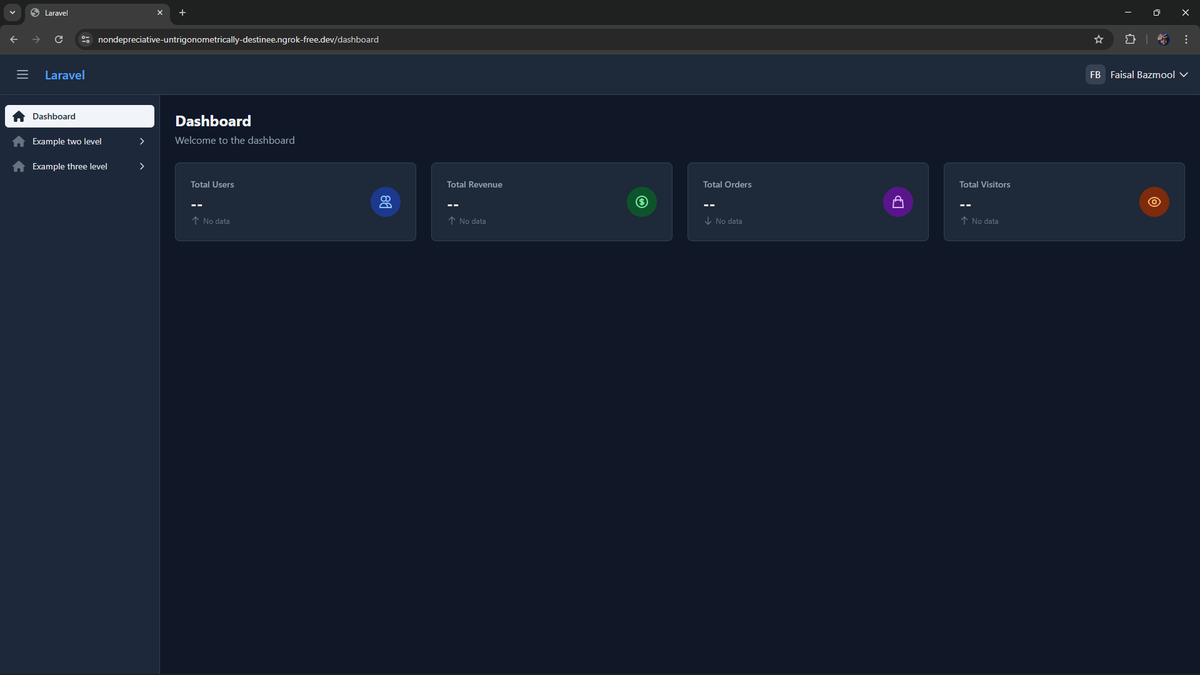Screen dimensions: 1200x675
Task: Expand the Example three level chevron
Action: point(142,166)
